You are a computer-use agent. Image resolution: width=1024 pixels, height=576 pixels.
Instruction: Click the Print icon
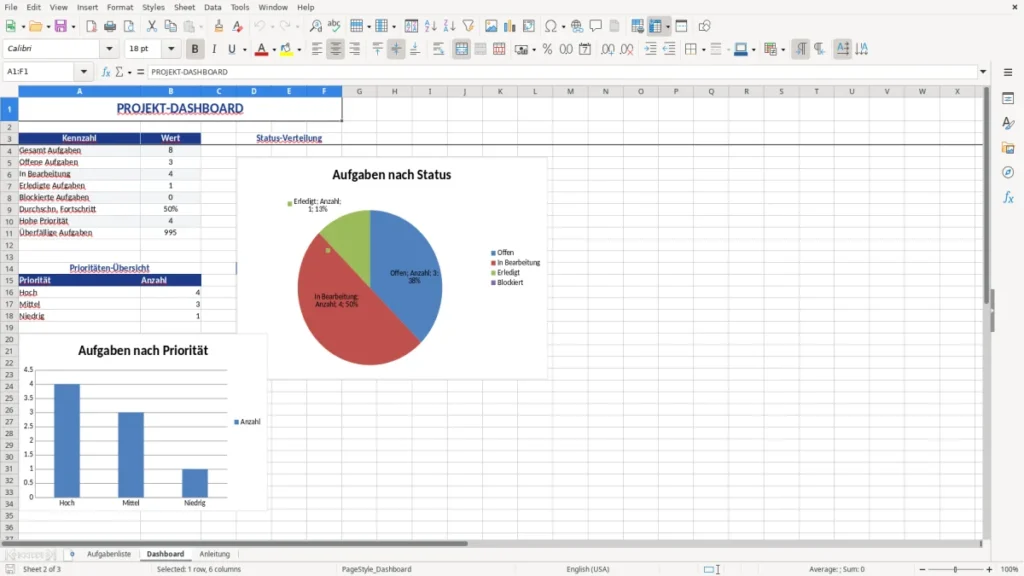tap(110, 26)
